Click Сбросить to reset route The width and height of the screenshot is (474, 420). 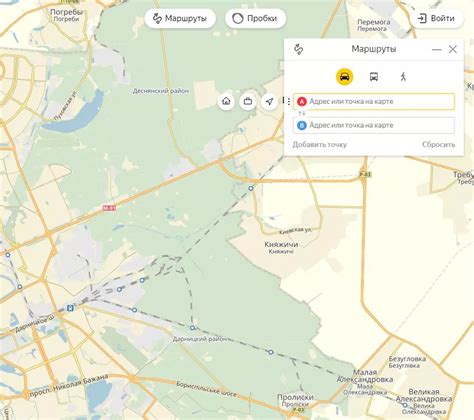tap(438, 145)
